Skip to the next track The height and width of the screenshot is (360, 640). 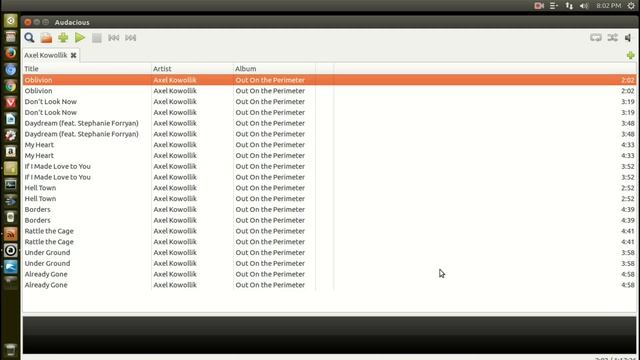click(131, 38)
